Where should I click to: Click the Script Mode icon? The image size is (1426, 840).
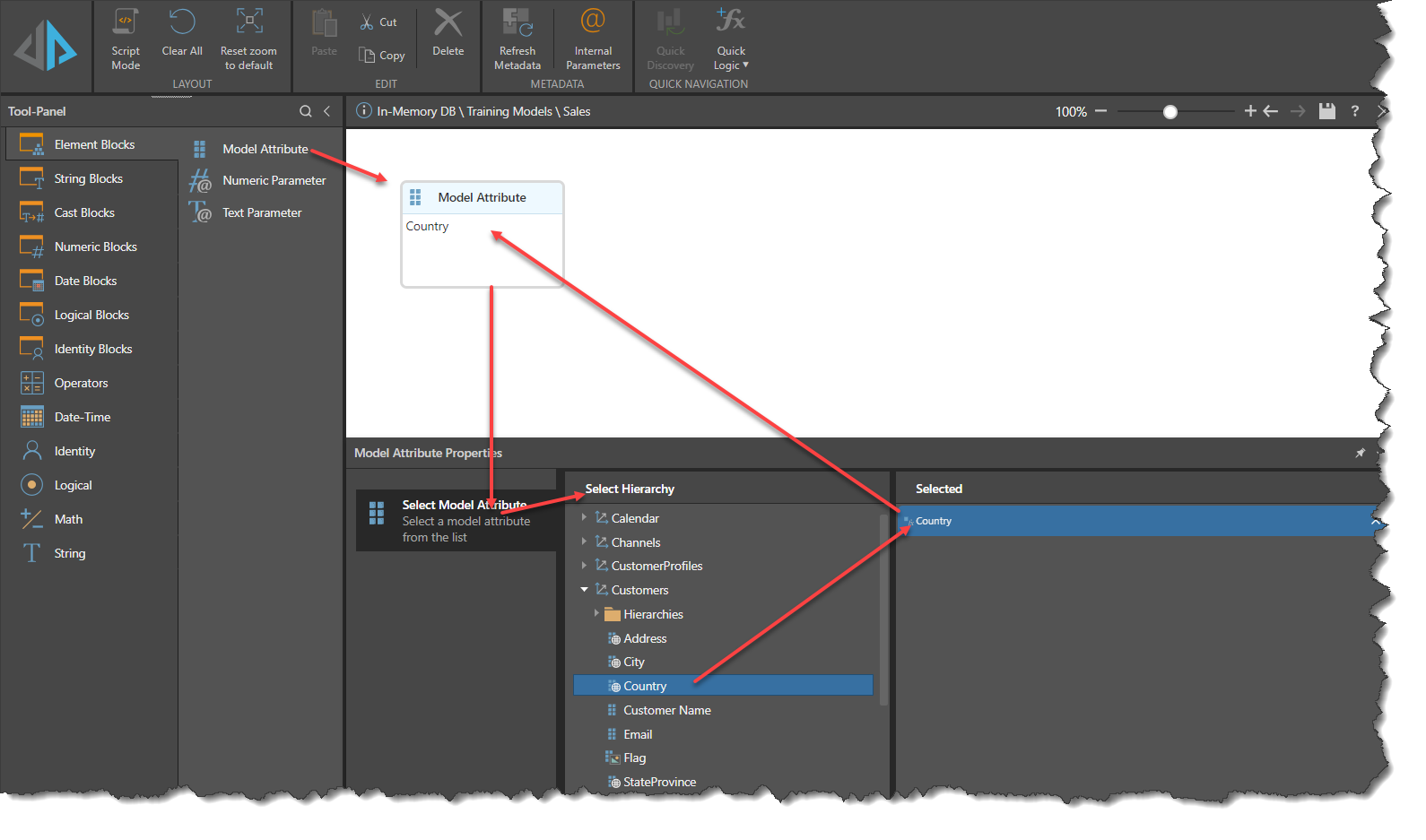[126, 23]
